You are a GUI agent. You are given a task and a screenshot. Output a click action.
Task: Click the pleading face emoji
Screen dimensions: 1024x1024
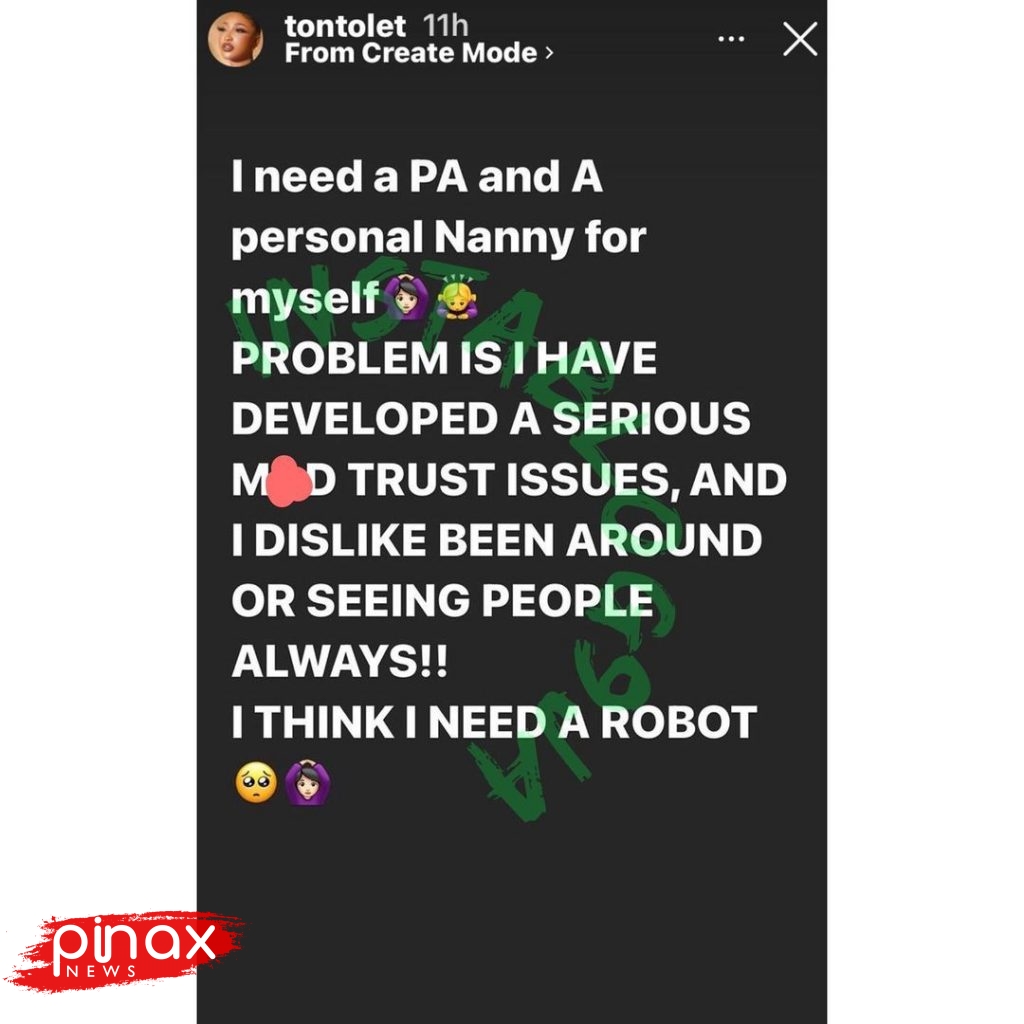[255, 782]
